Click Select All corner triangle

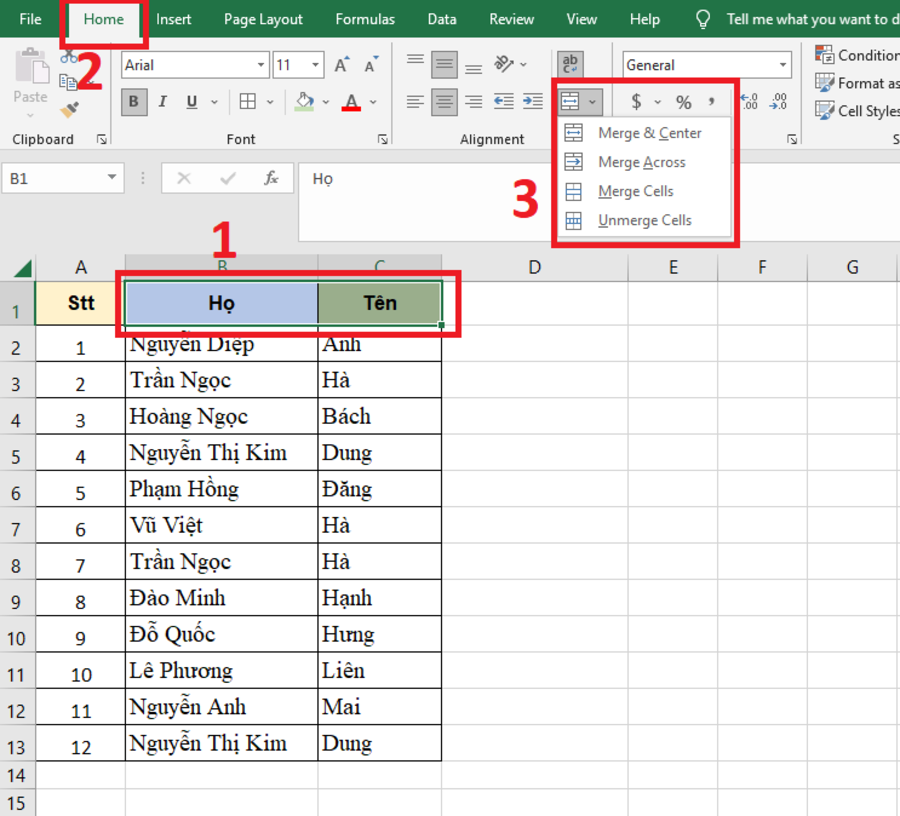[22, 268]
